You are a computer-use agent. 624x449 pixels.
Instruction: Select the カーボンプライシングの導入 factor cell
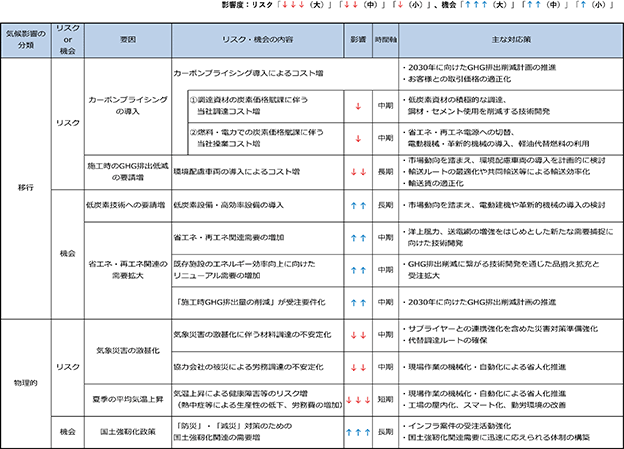(x=128, y=106)
